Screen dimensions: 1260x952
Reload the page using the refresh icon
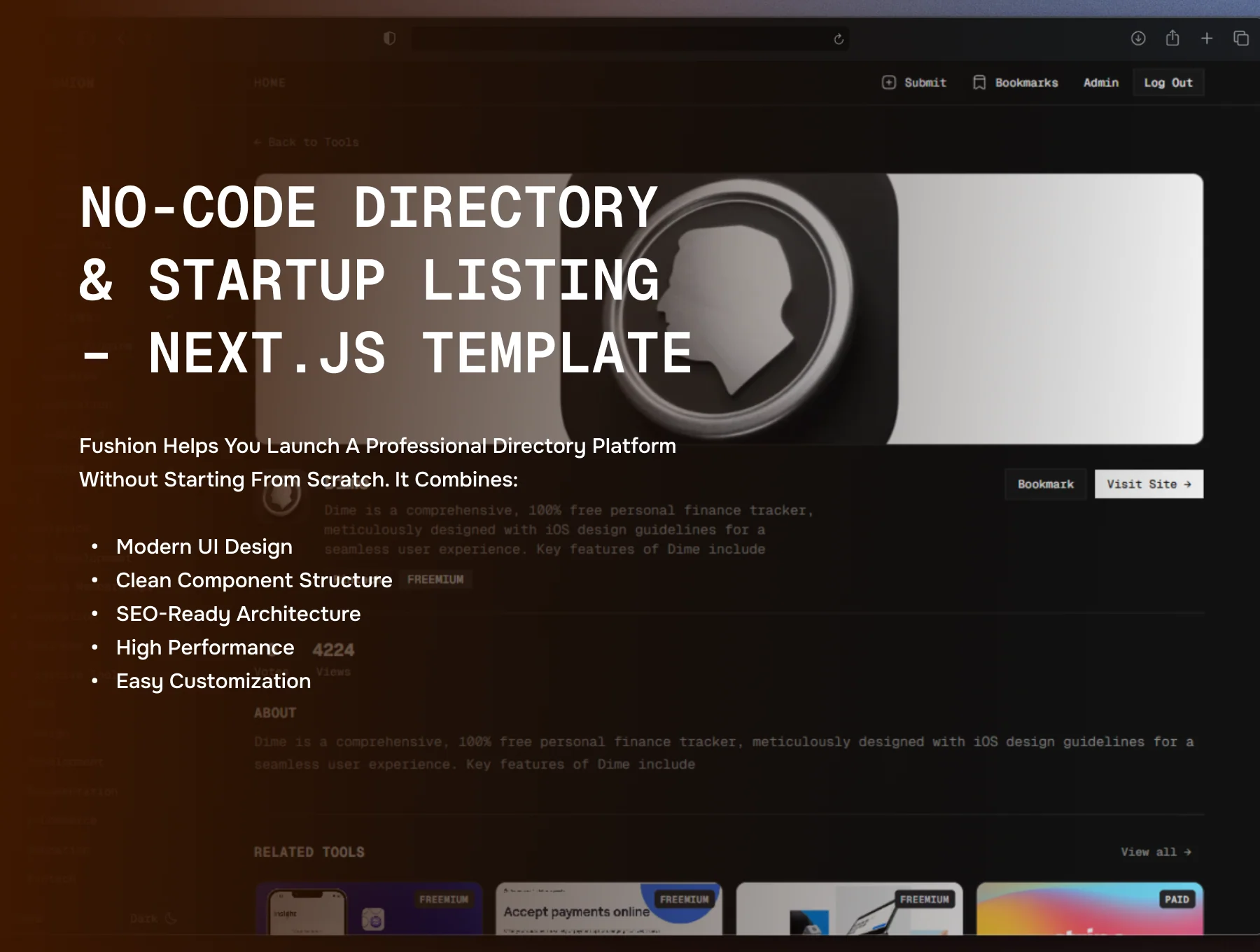click(x=839, y=39)
